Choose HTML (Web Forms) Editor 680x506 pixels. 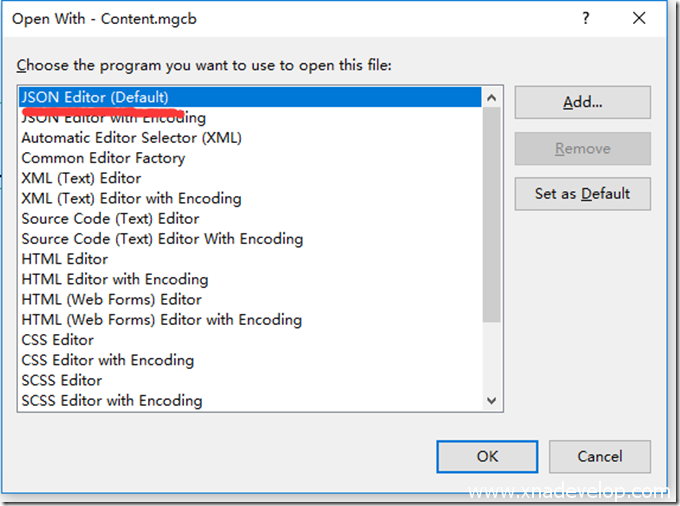tap(111, 299)
